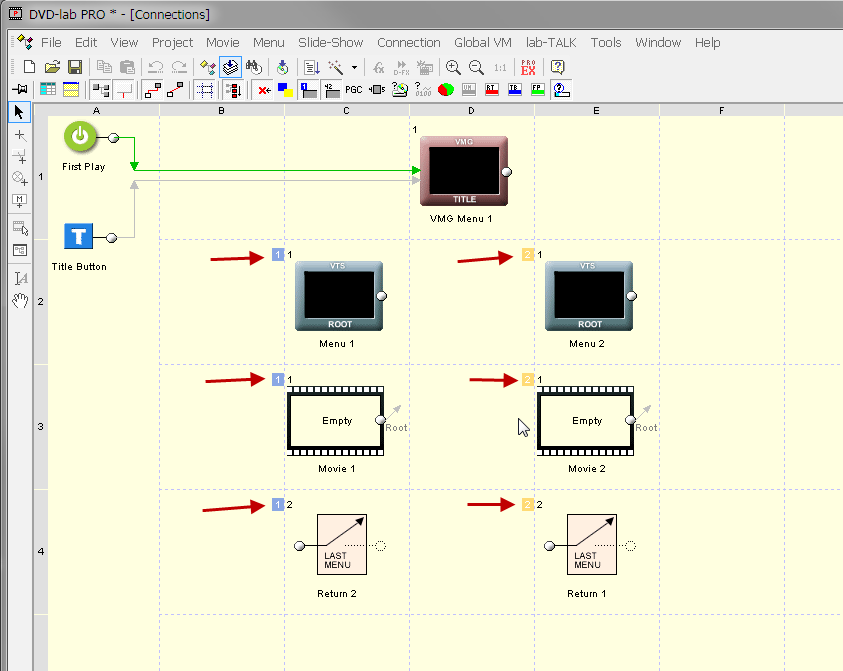Redo the last action
This screenshot has width=843, height=671.
pos(179,67)
